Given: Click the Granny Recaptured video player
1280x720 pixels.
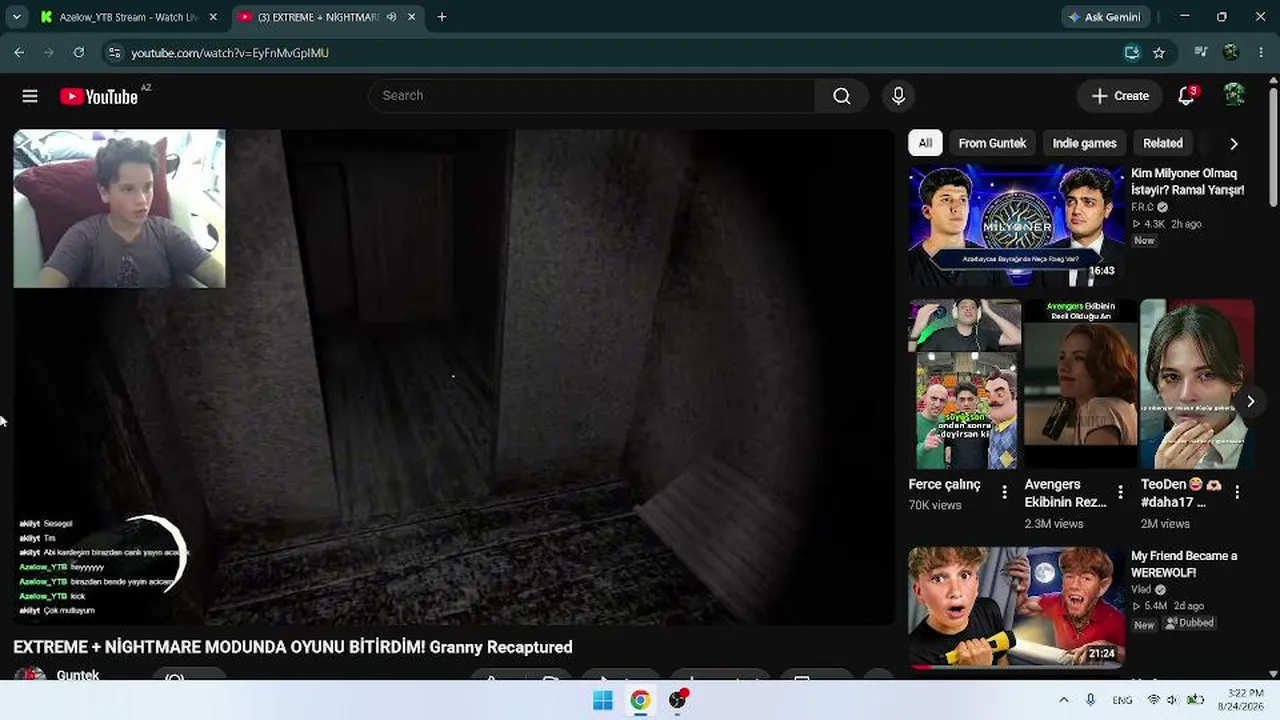Looking at the screenshot, I should (x=454, y=377).
